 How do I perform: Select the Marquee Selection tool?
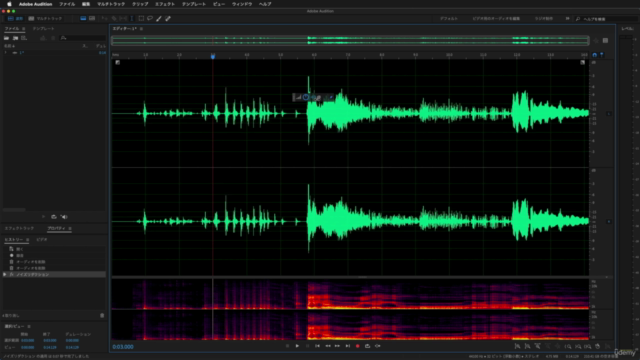141,18
